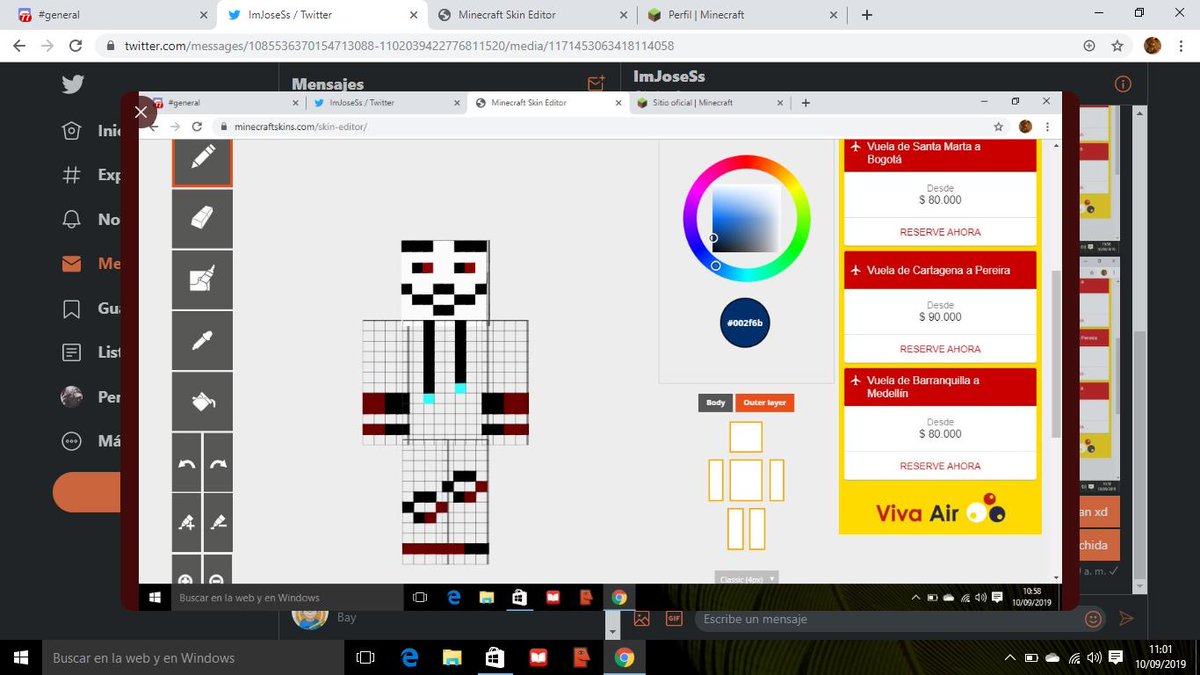The image size is (1200, 675).
Task: Open Windows Start menu on bottom taskbar
Action: point(21,658)
